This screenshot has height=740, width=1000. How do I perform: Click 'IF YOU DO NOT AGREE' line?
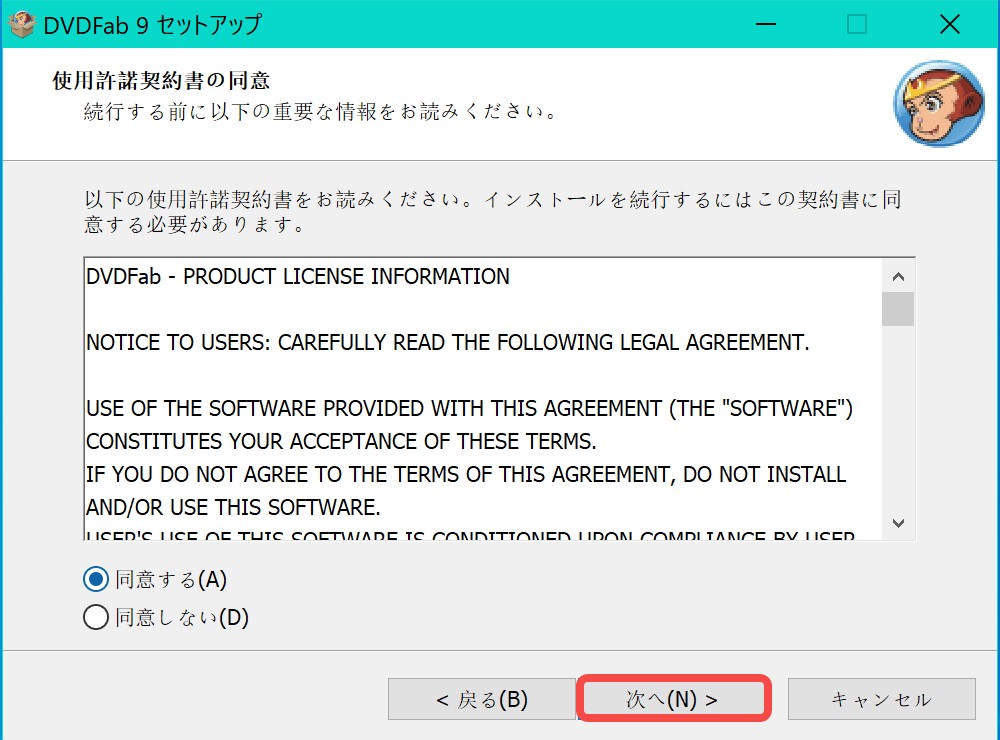click(466, 475)
